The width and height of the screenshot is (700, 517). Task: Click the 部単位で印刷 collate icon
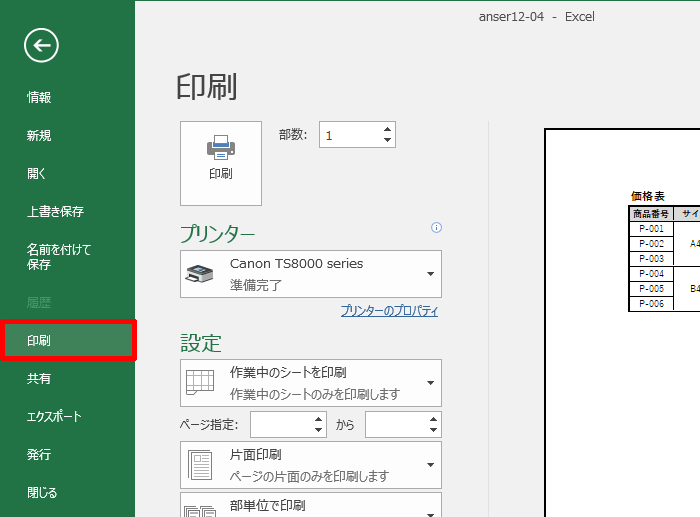200,511
